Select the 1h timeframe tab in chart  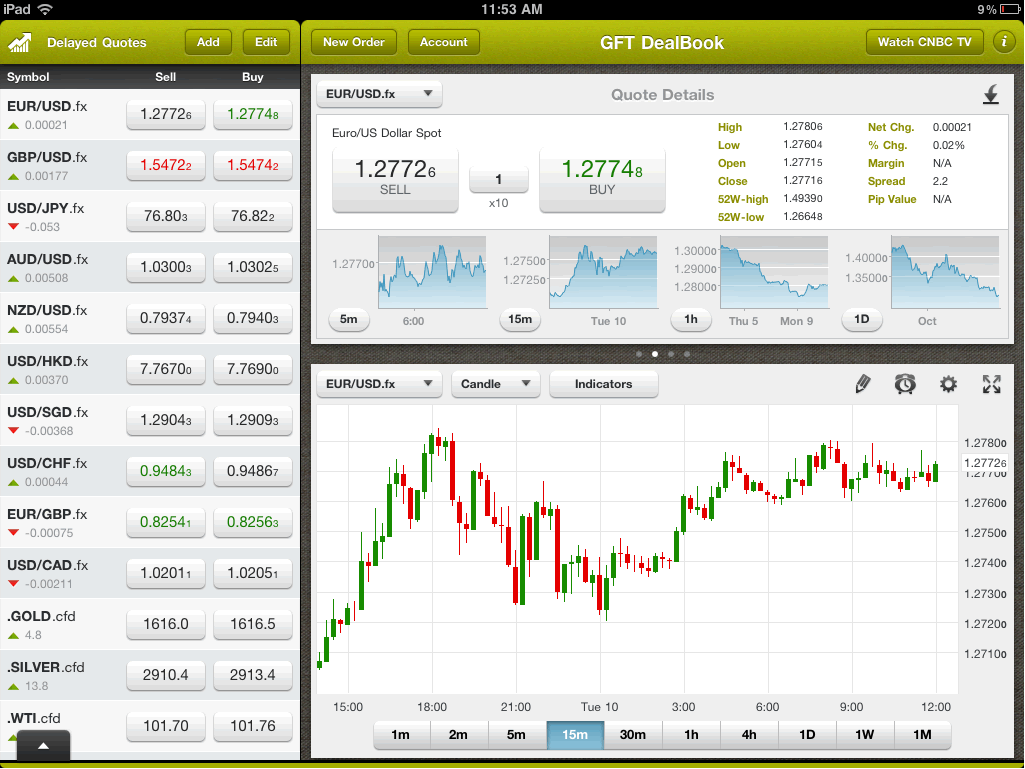click(x=691, y=734)
